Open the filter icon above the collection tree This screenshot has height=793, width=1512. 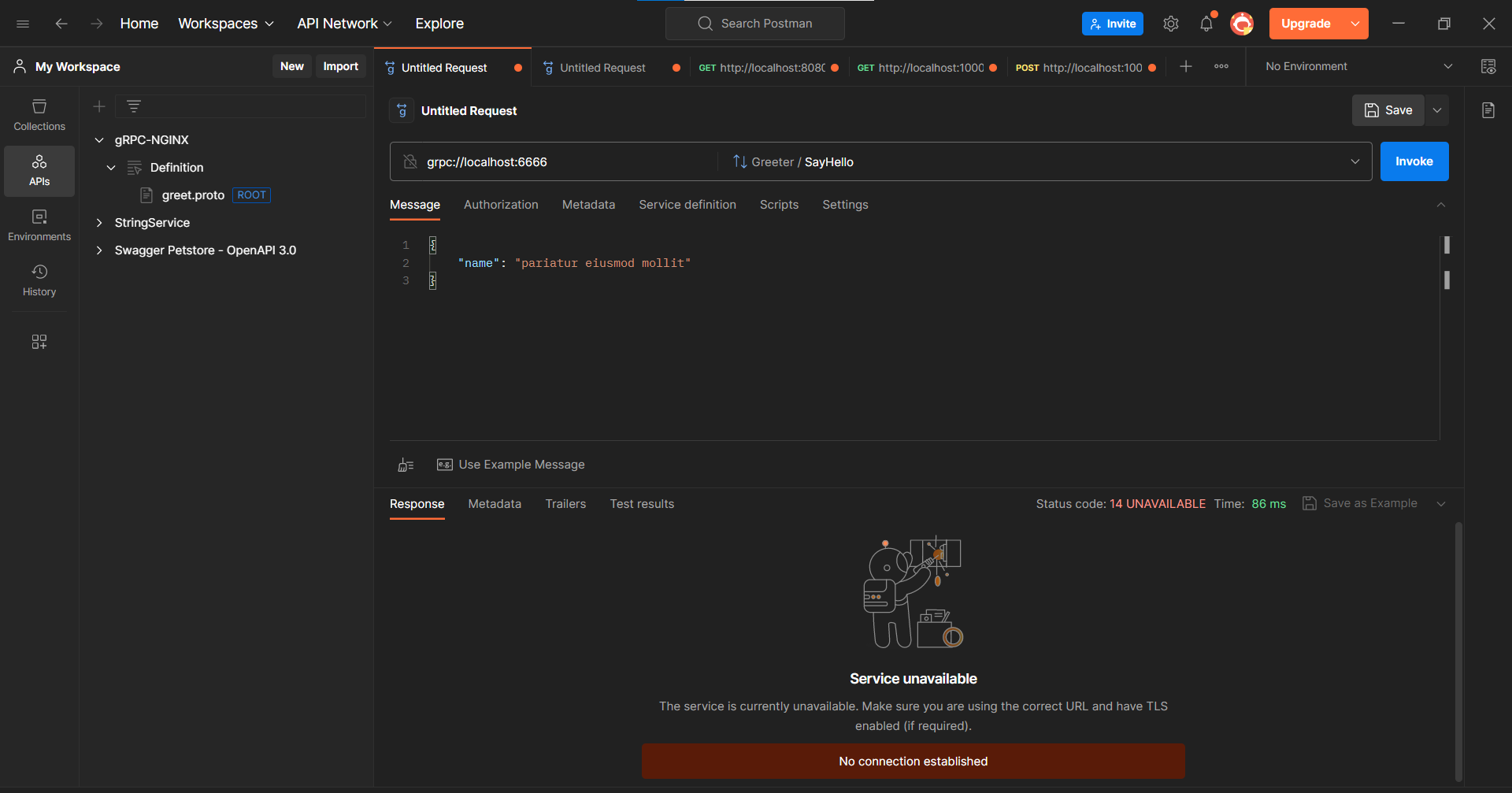pos(134,106)
